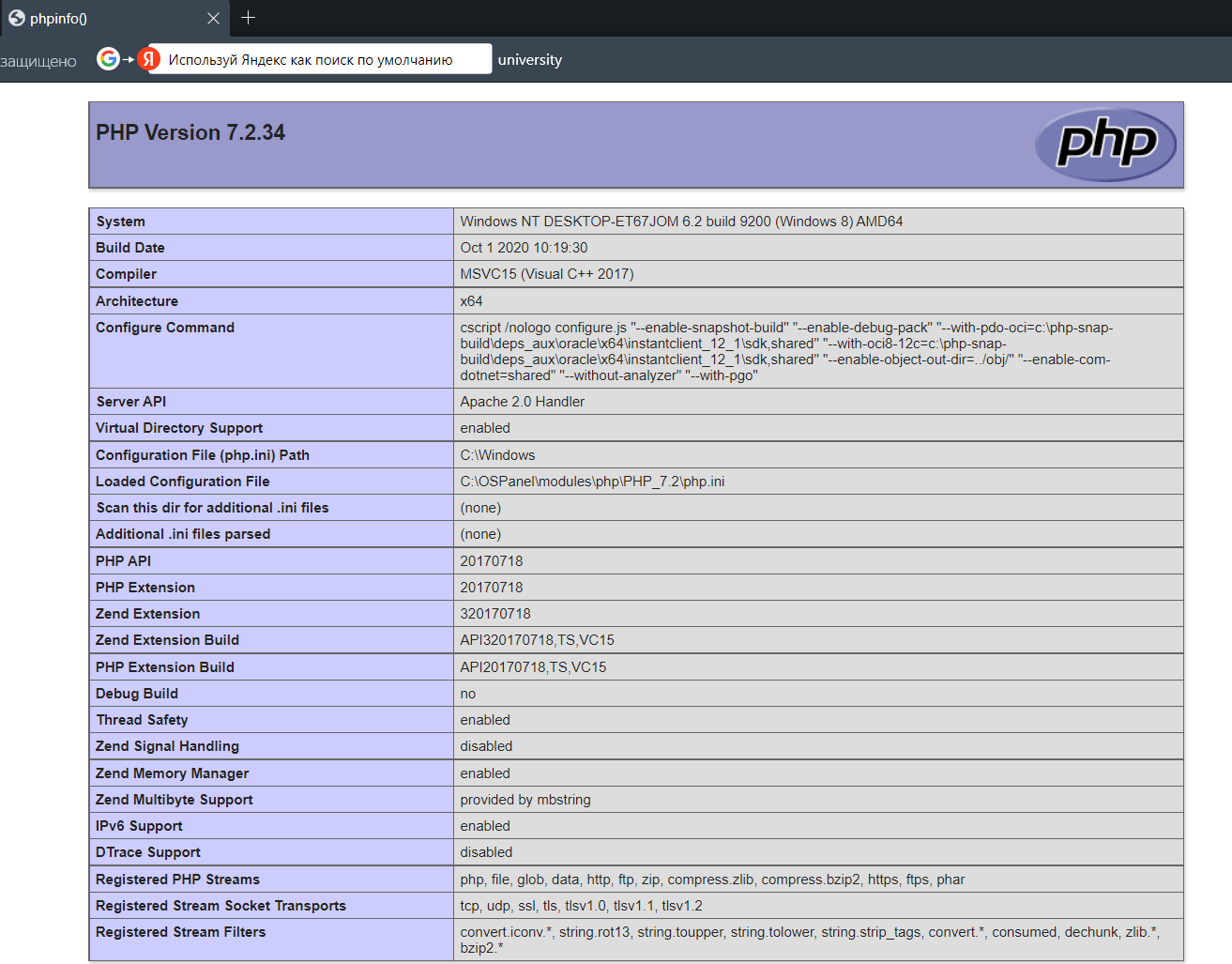This screenshot has height=964, width=1232.
Task: Click the registered PHP streams list value
Action: pos(711,880)
